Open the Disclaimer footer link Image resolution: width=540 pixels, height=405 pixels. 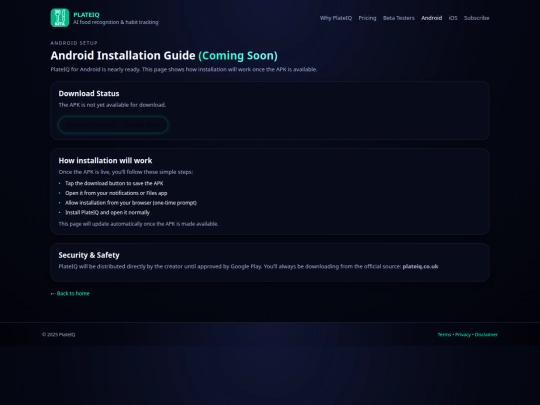[486, 334]
